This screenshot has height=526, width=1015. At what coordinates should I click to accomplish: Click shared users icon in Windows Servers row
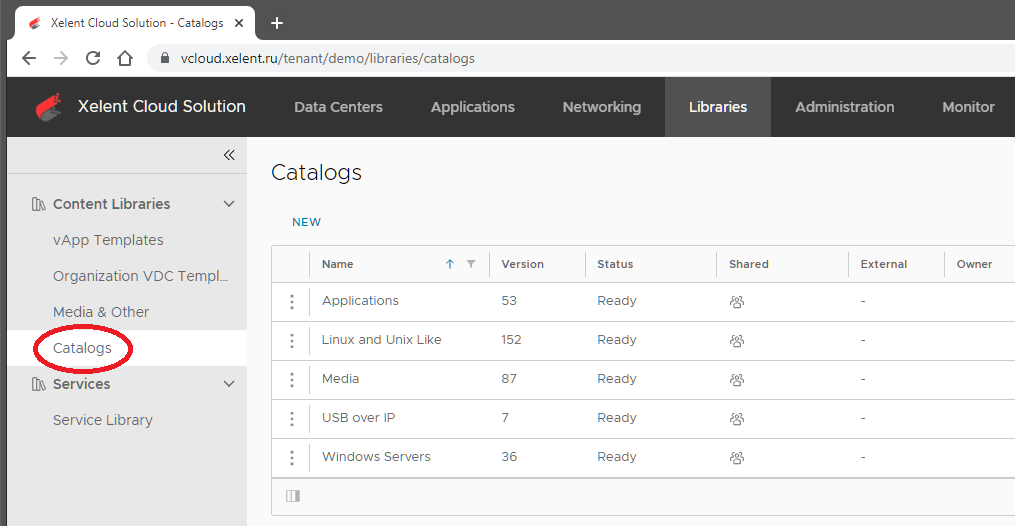coord(737,457)
